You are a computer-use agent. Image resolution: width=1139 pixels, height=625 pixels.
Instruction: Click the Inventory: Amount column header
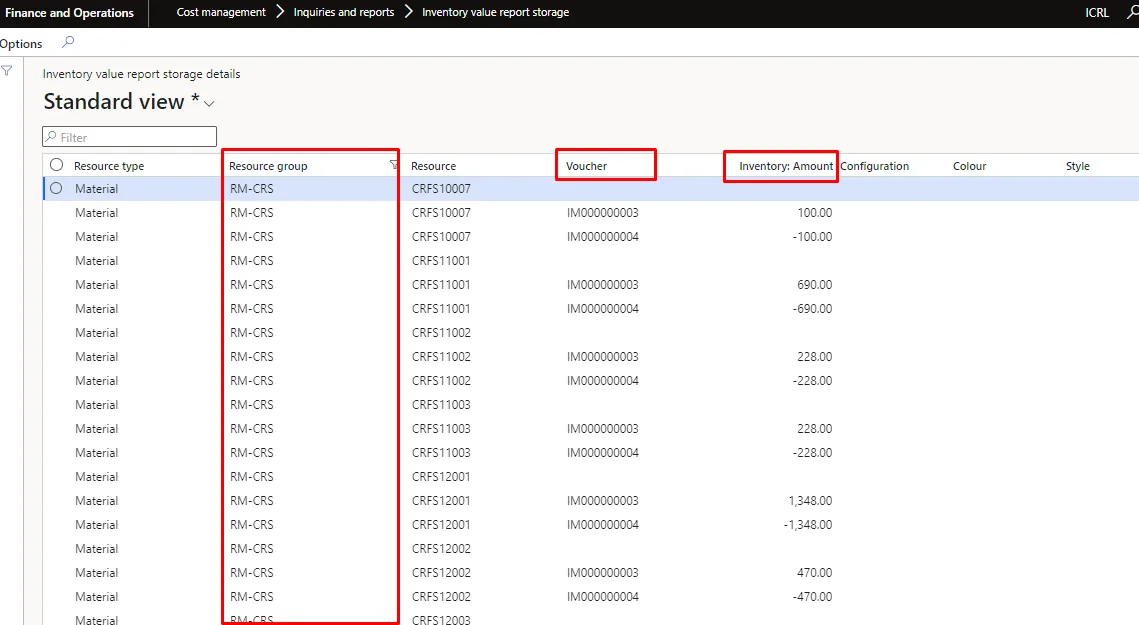coord(786,166)
